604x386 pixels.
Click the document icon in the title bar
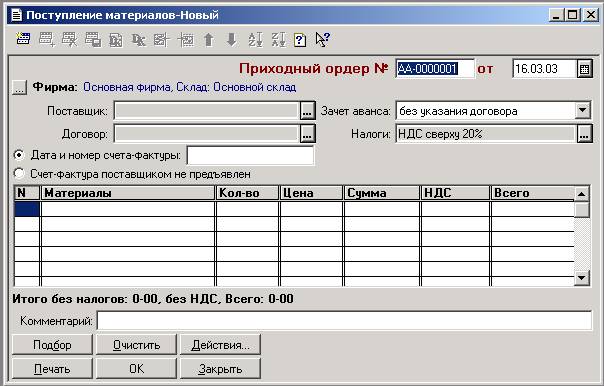16,15
